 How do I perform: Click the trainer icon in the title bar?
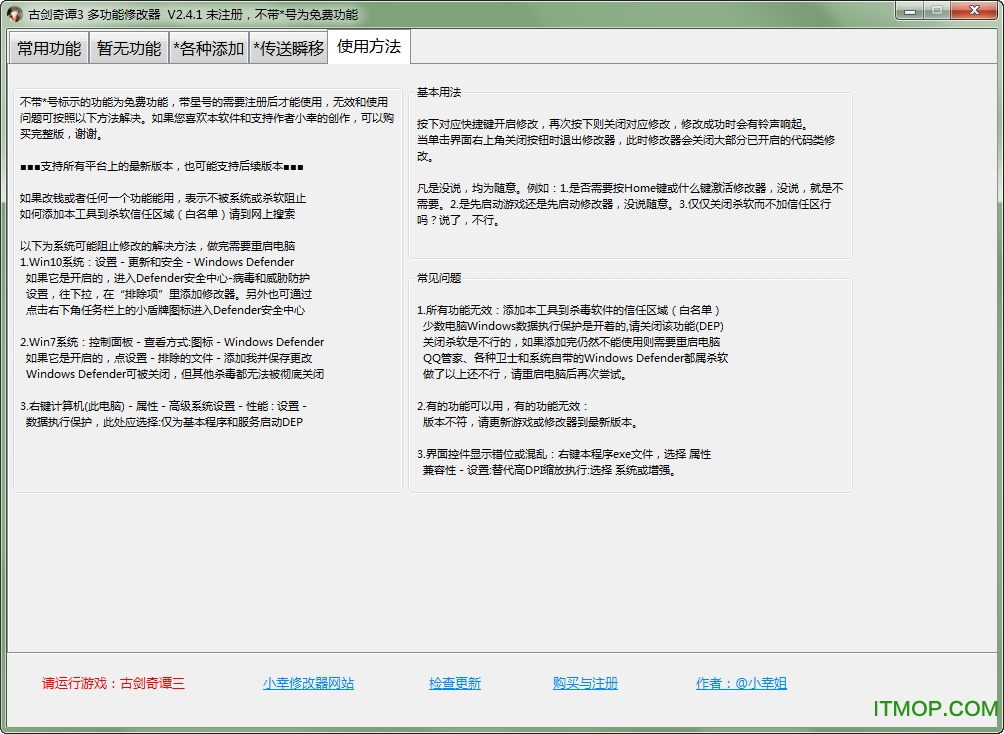point(14,13)
